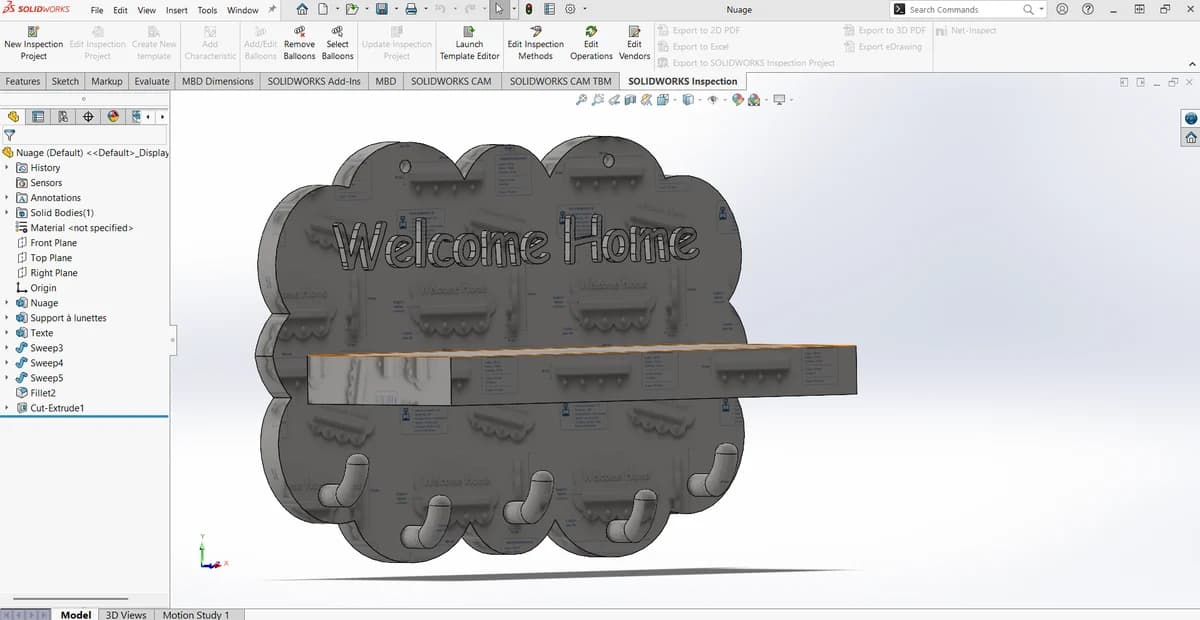The height and width of the screenshot is (620, 1200).
Task: Open the Motion Study 1 tab
Action: tap(196, 614)
